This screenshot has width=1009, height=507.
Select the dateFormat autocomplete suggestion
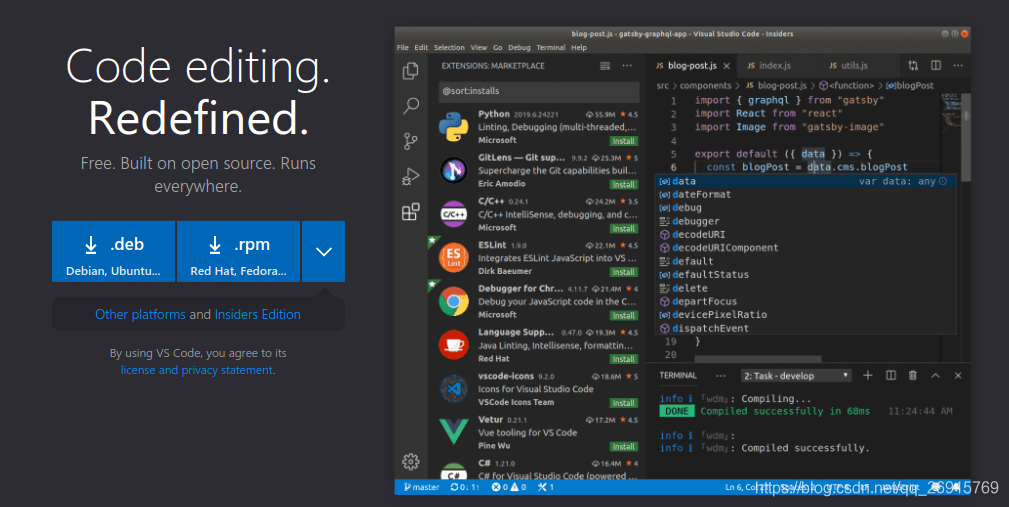coord(805,194)
